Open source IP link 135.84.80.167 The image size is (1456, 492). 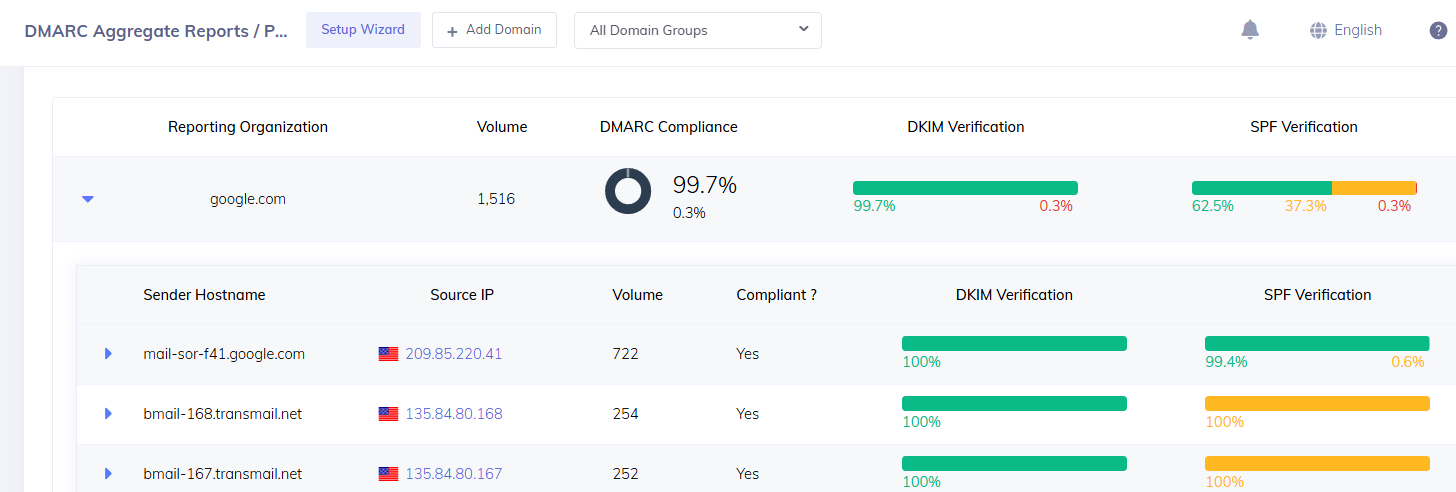pos(453,474)
